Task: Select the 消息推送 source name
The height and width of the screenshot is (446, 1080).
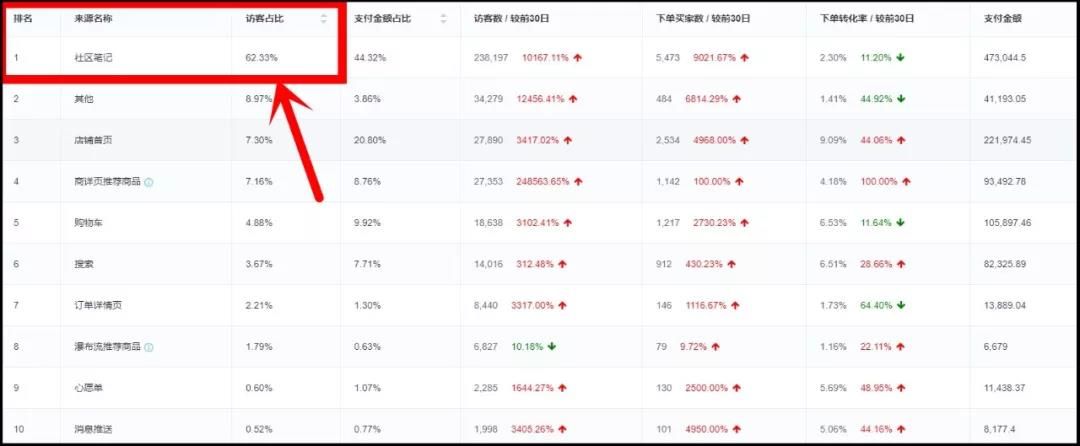Action: [x=94, y=429]
